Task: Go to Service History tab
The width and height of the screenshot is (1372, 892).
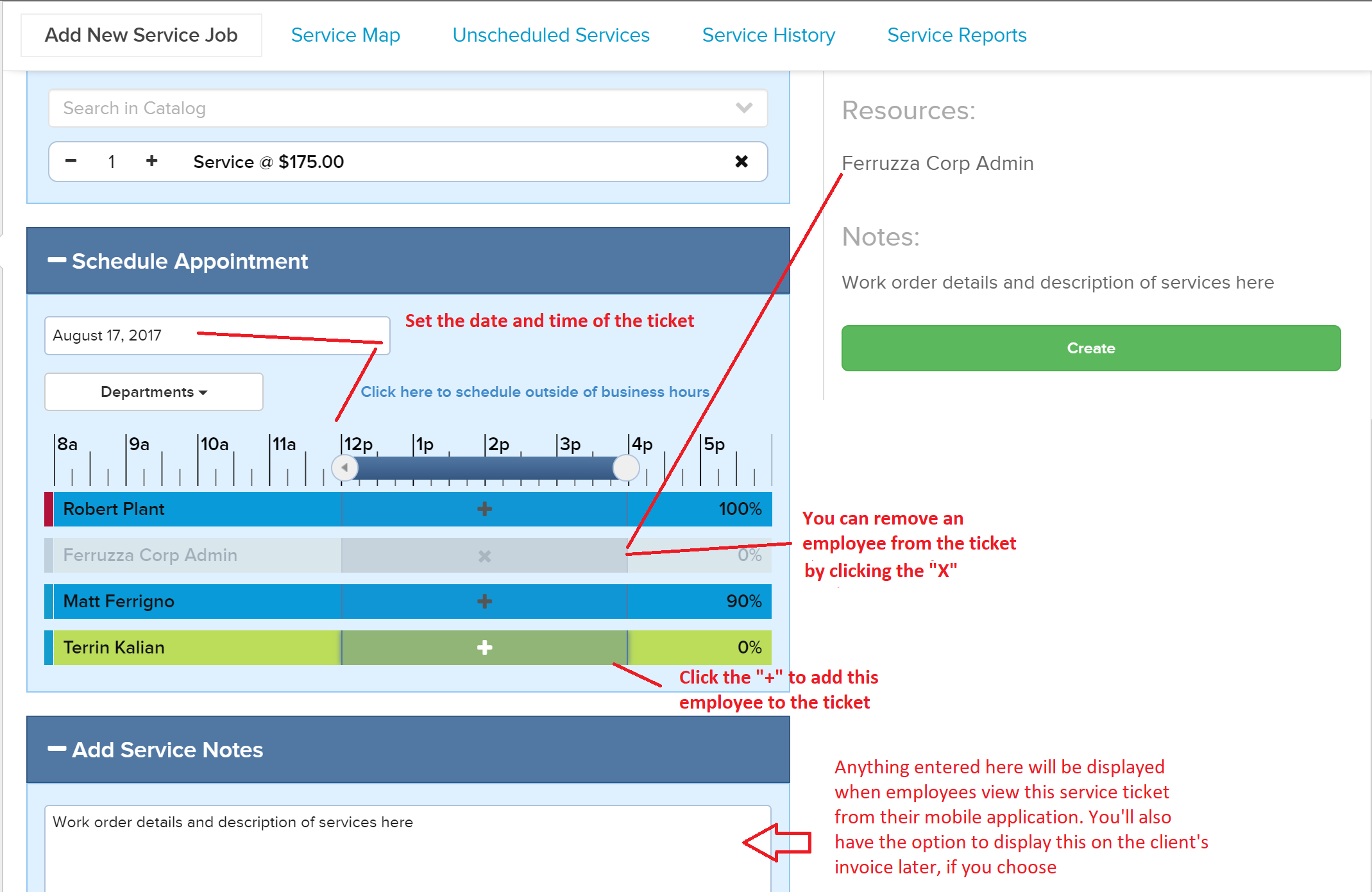Action: 768,35
